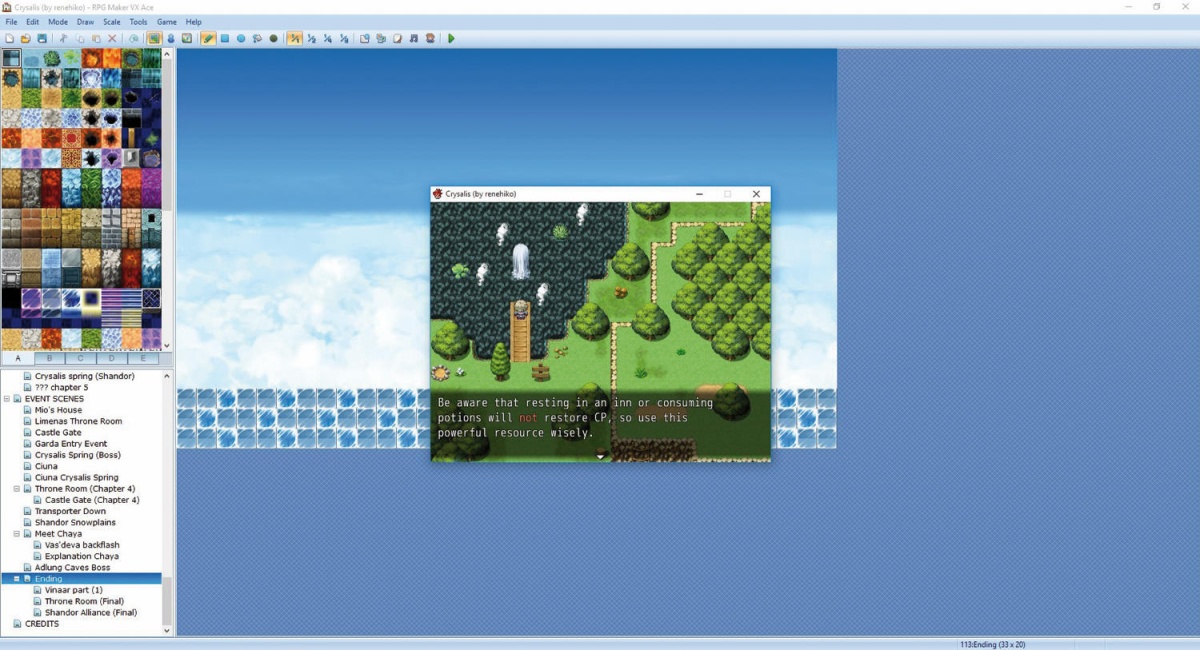The width and height of the screenshot is (1200, 650).
Task: Save the project with the floppy disk icon
Action: pyautogui.click(x=42, y=38)
